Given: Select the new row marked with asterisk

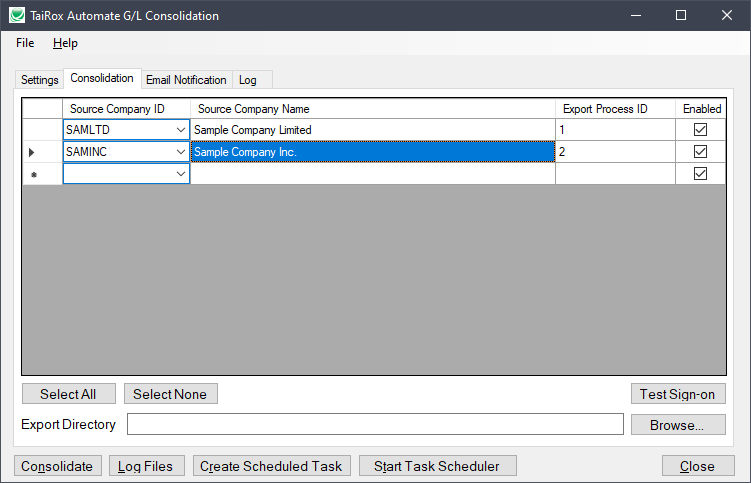Looking at the screenshot, I should coord(42,174).
